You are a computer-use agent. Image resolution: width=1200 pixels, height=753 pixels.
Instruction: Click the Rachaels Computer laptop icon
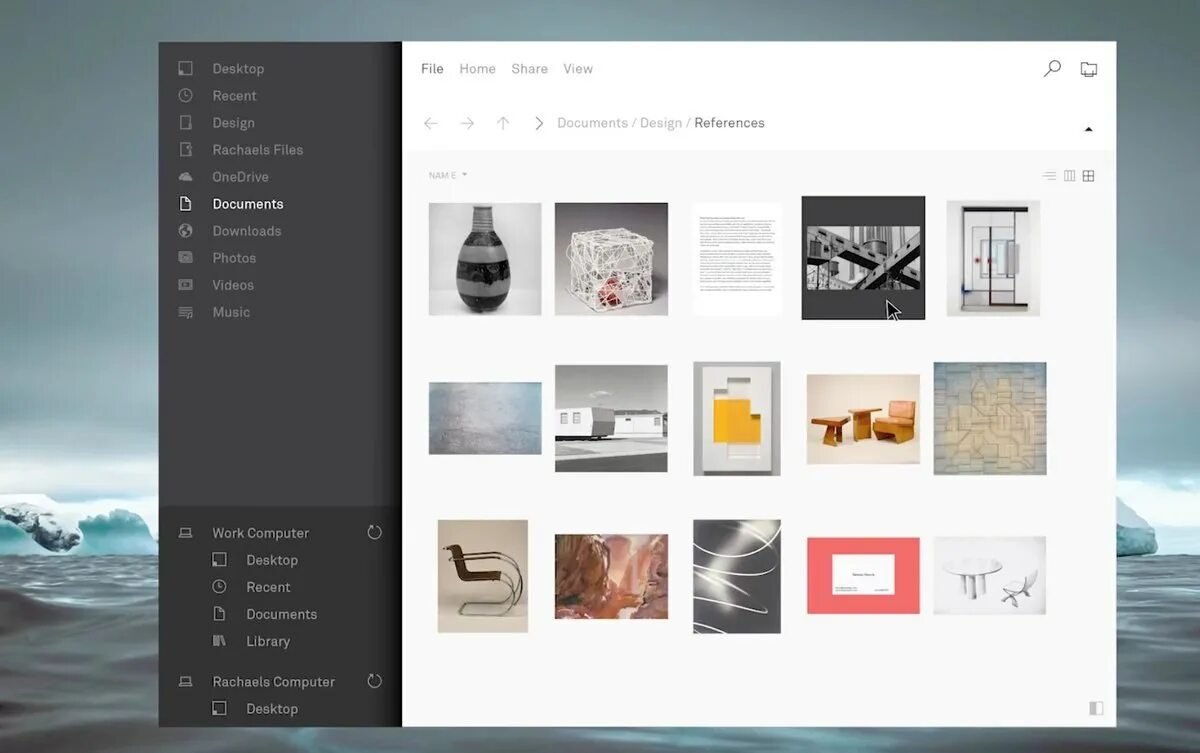click(x=185, y=682)
